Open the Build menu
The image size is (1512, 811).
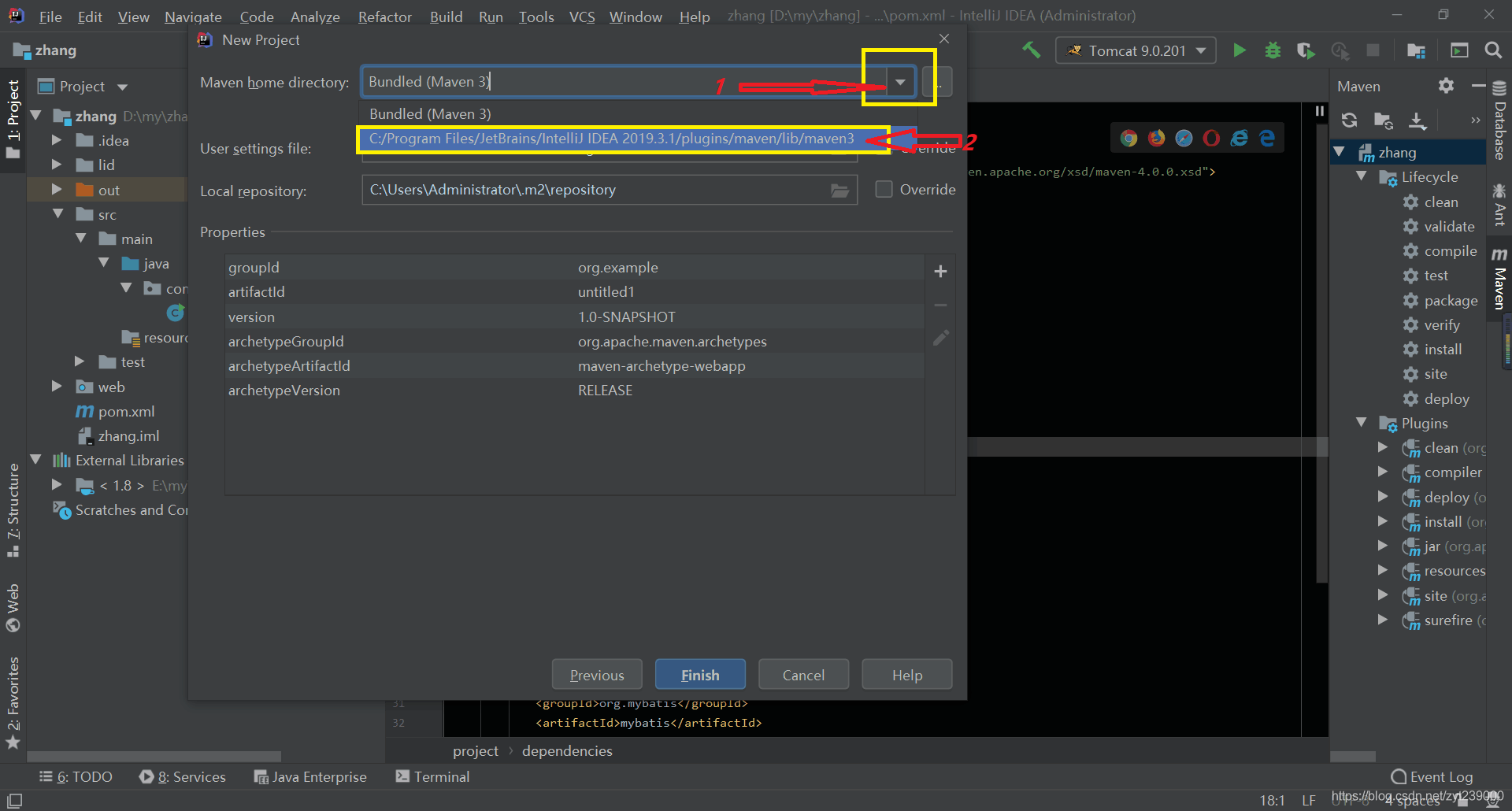point(446,17)
